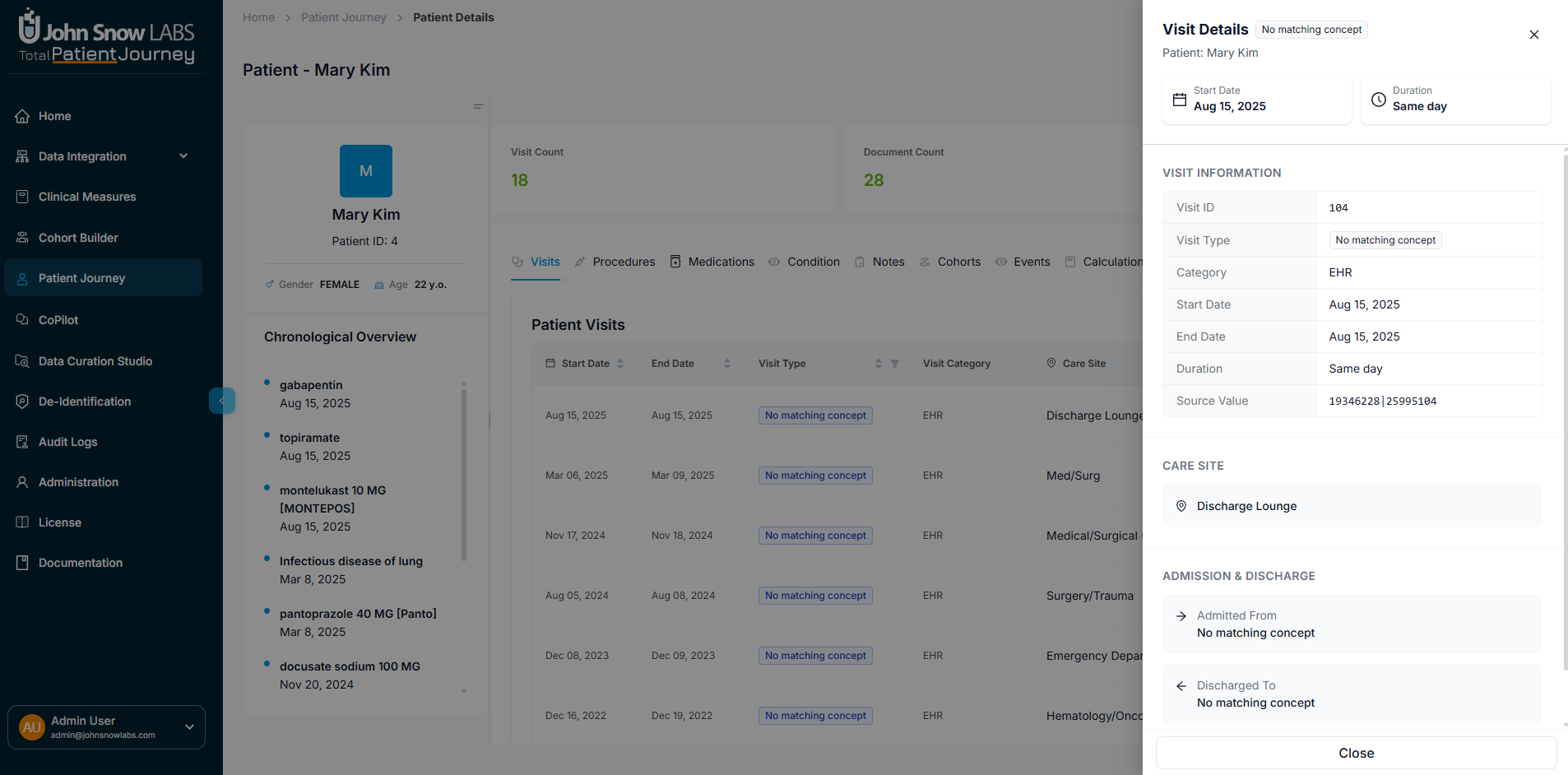Collapse the sidebar with the blue chevron
Viewport: 1568px width, 775px height.
pos(221,401)
